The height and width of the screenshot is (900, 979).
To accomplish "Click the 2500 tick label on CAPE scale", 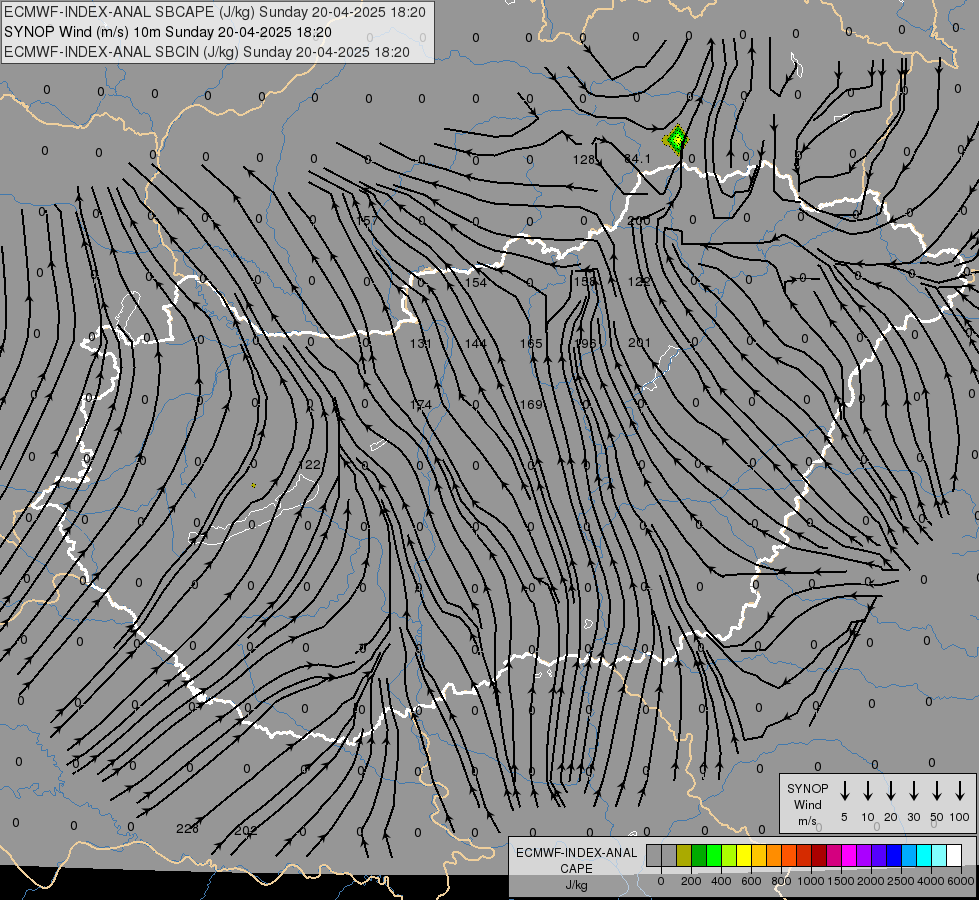I will coord(900,881).
